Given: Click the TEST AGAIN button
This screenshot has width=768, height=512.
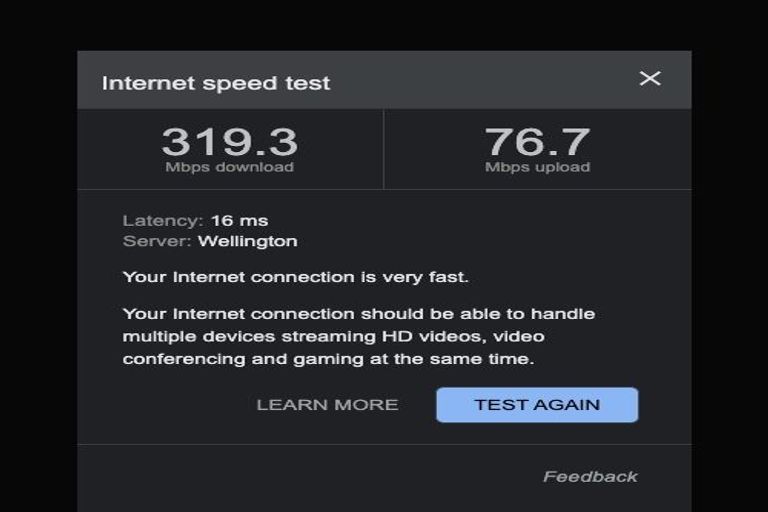Looking at the screenshot, I should click(x=537, y=405).
